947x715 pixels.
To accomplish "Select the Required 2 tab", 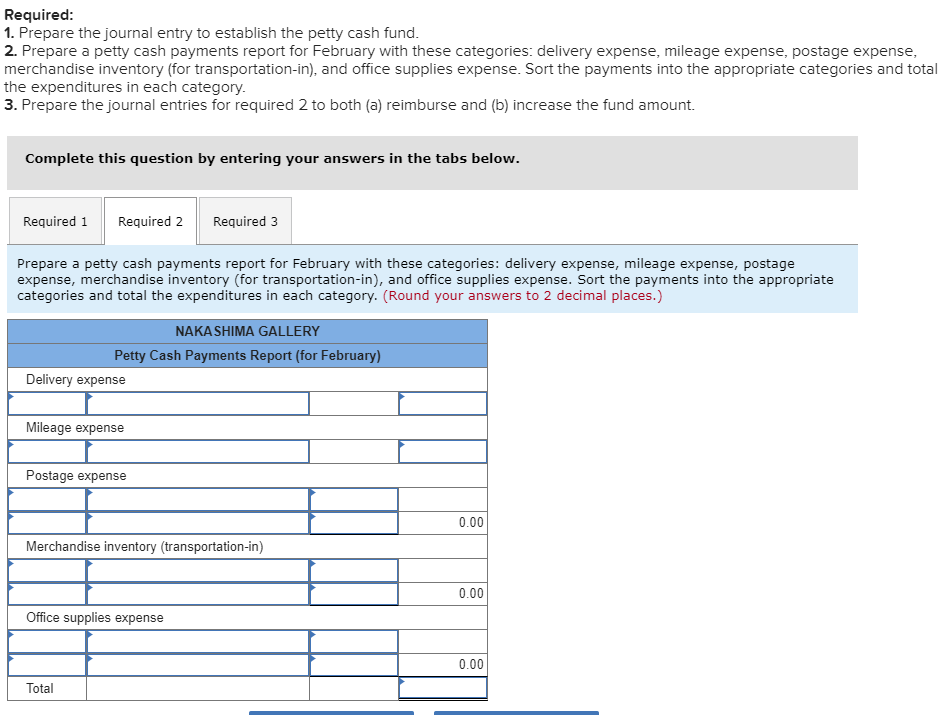I will (x=150, y=221).
